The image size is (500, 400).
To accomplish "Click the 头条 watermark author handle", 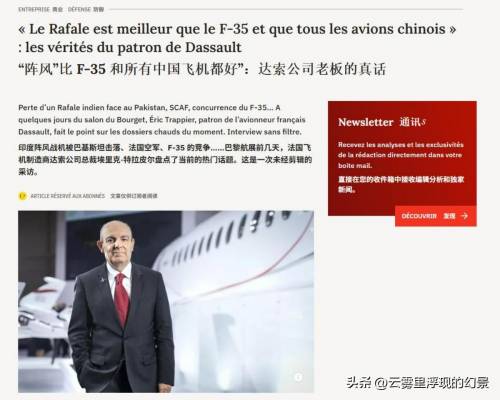I will coord(418,383).
